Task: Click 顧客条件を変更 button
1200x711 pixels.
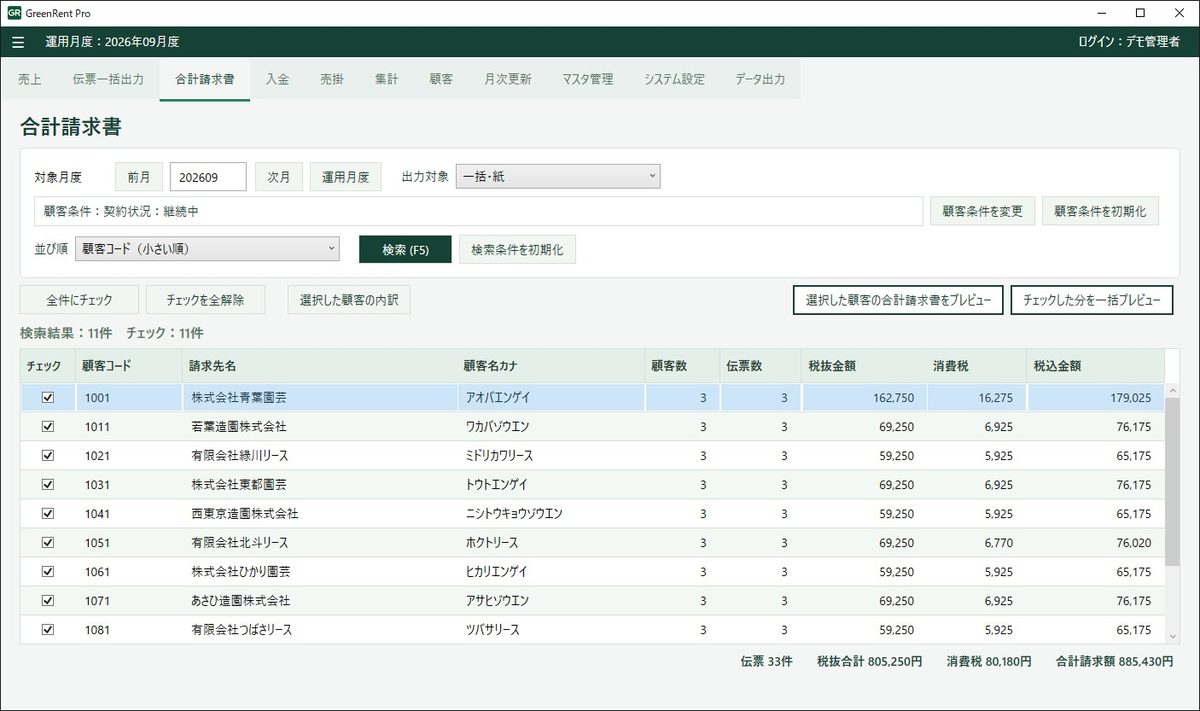Action: [x=983, y=211]
